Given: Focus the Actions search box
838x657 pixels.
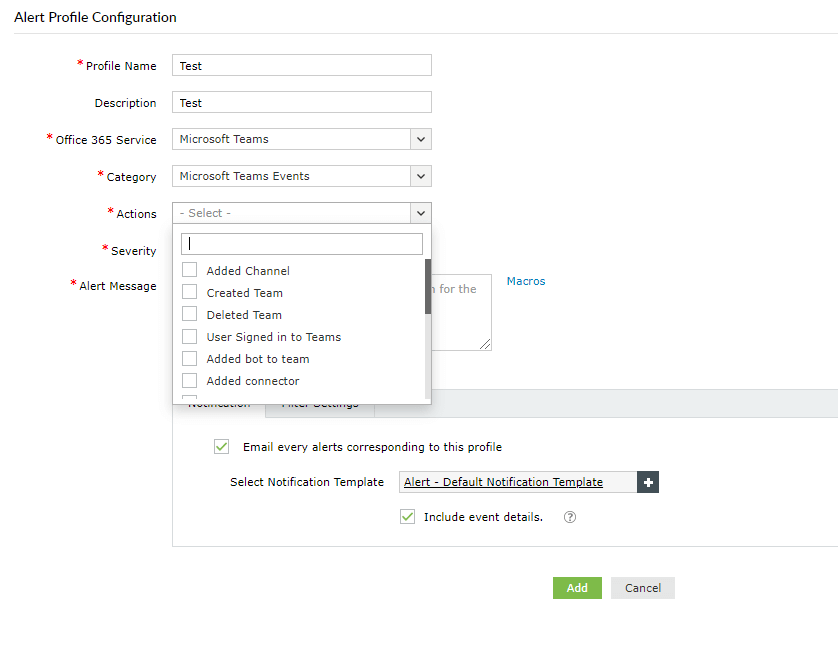Looking at the screenshot, I should (302, 244).
